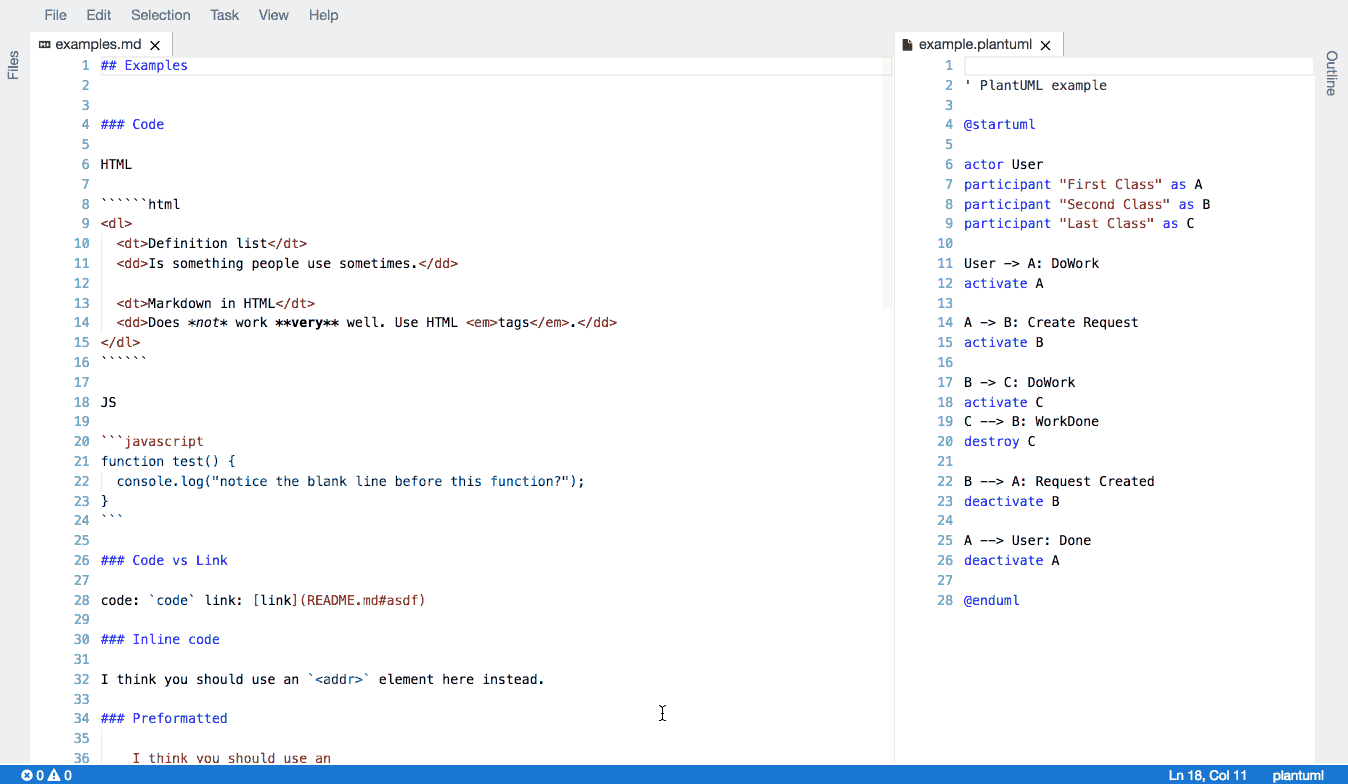This screenshot has height=784, width=1348.
Task: Click the Ln 18, Col 11 cursor position indicator
Action: pos(1210,775)
